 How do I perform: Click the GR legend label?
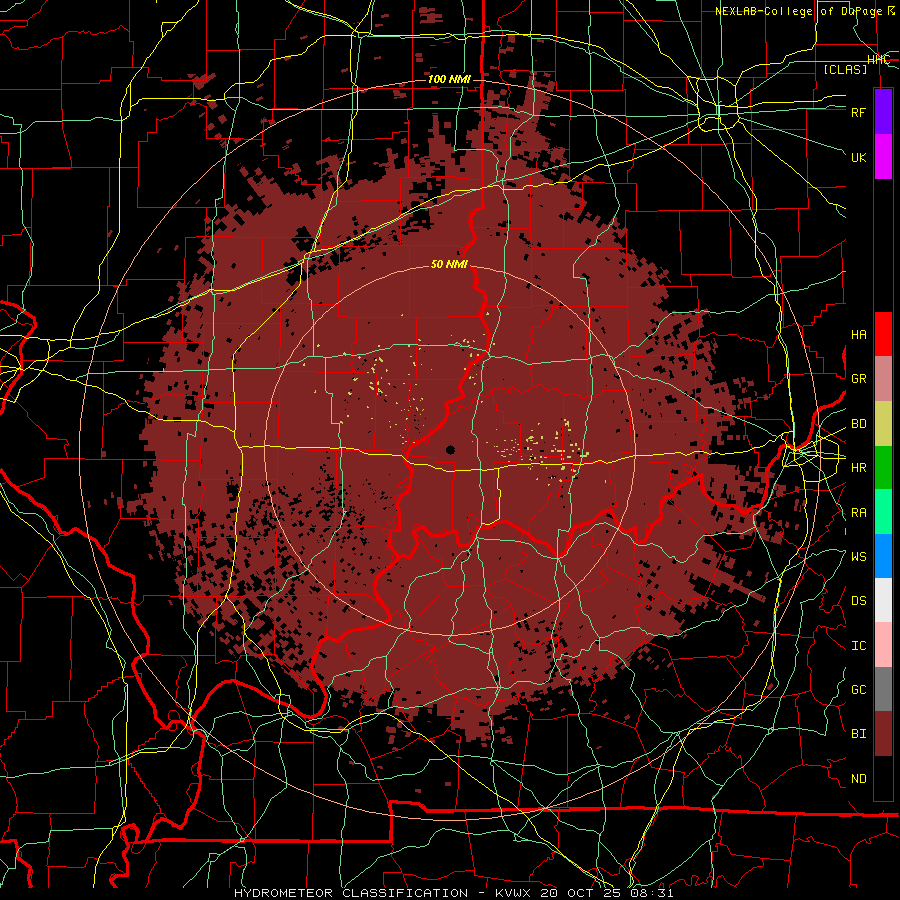(x=859, y=379)
